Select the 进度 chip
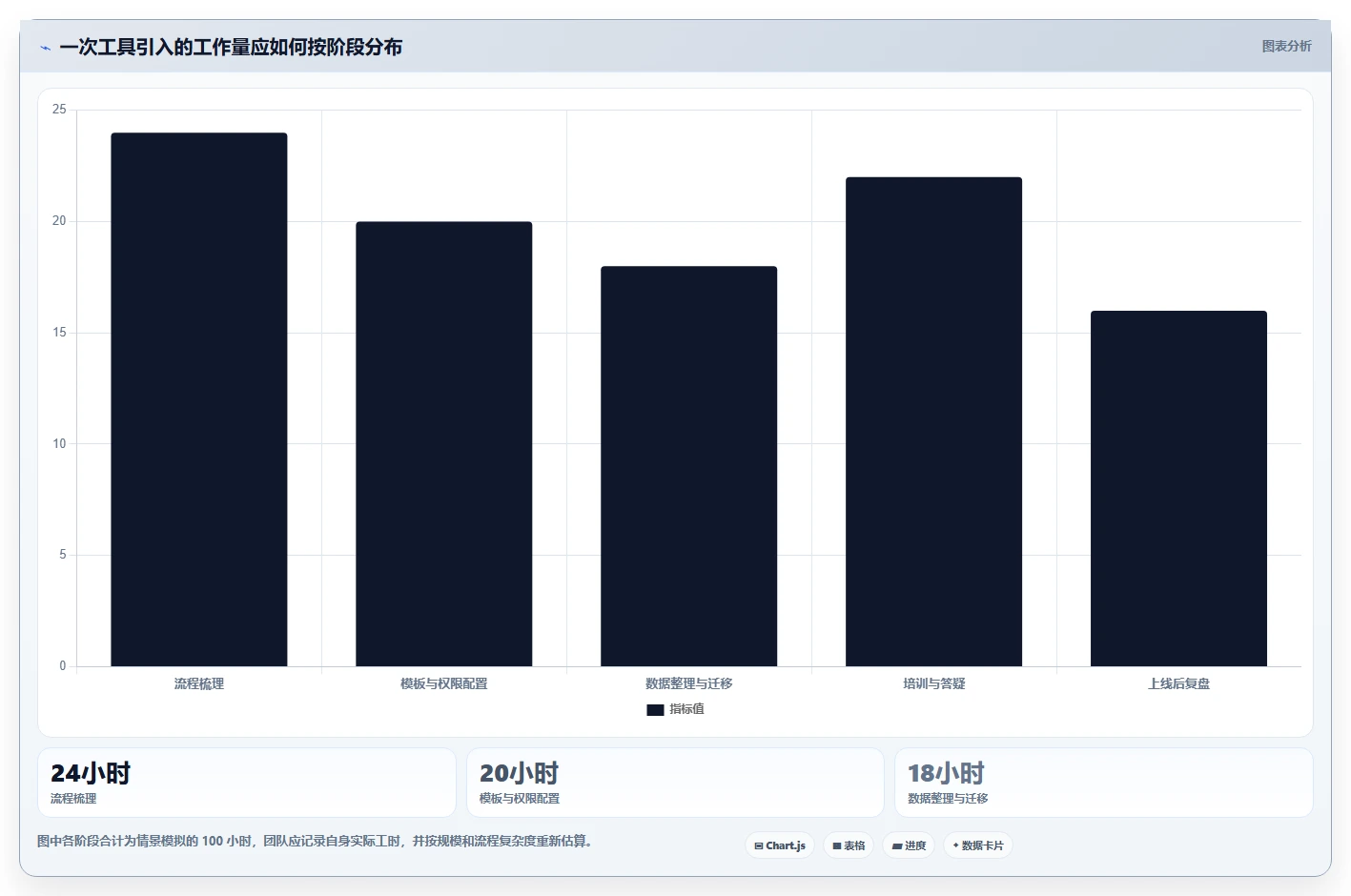The image size is (1351, 896). pyautogui.click(x=909, y=845)
